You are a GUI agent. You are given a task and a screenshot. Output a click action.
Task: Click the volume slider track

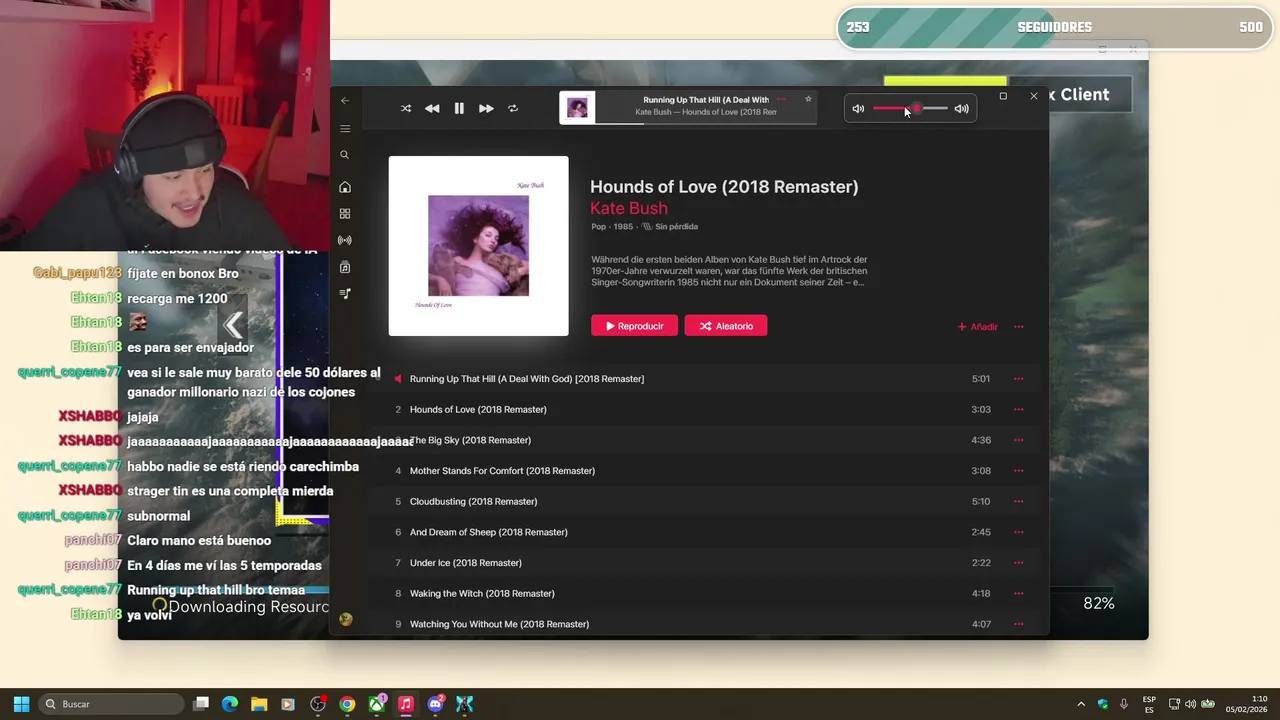(910, 108)
